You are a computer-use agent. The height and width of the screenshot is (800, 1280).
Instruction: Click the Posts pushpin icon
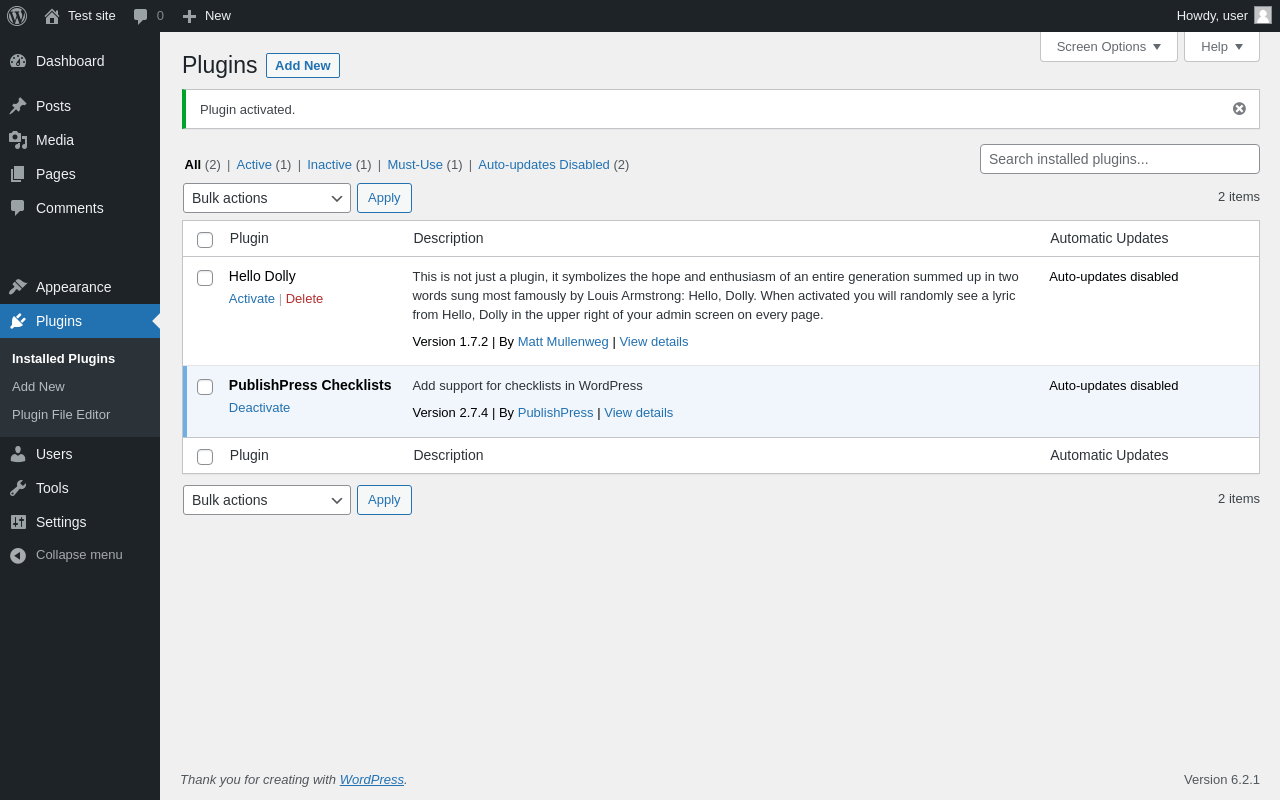(18, 106)
